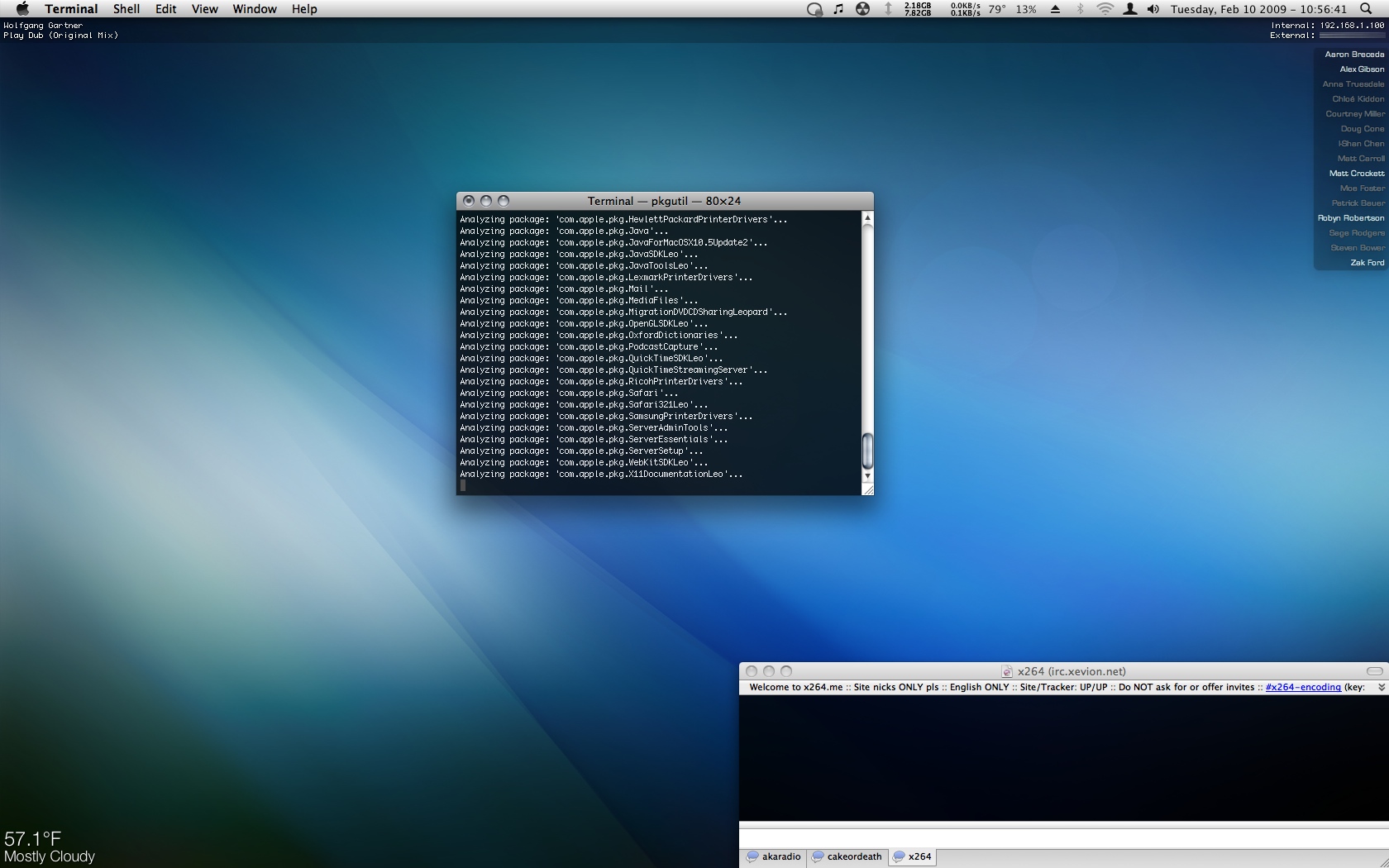Click the Terminal window resize handle

coord(867,489)
